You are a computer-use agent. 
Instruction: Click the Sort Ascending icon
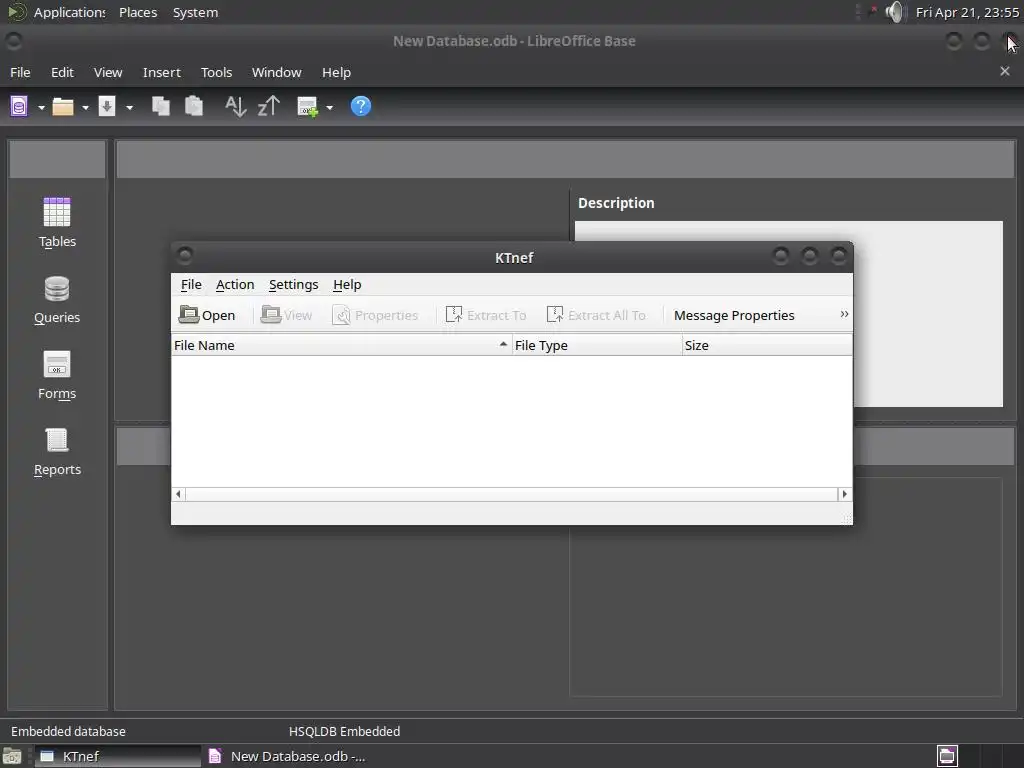click(235, 106)
